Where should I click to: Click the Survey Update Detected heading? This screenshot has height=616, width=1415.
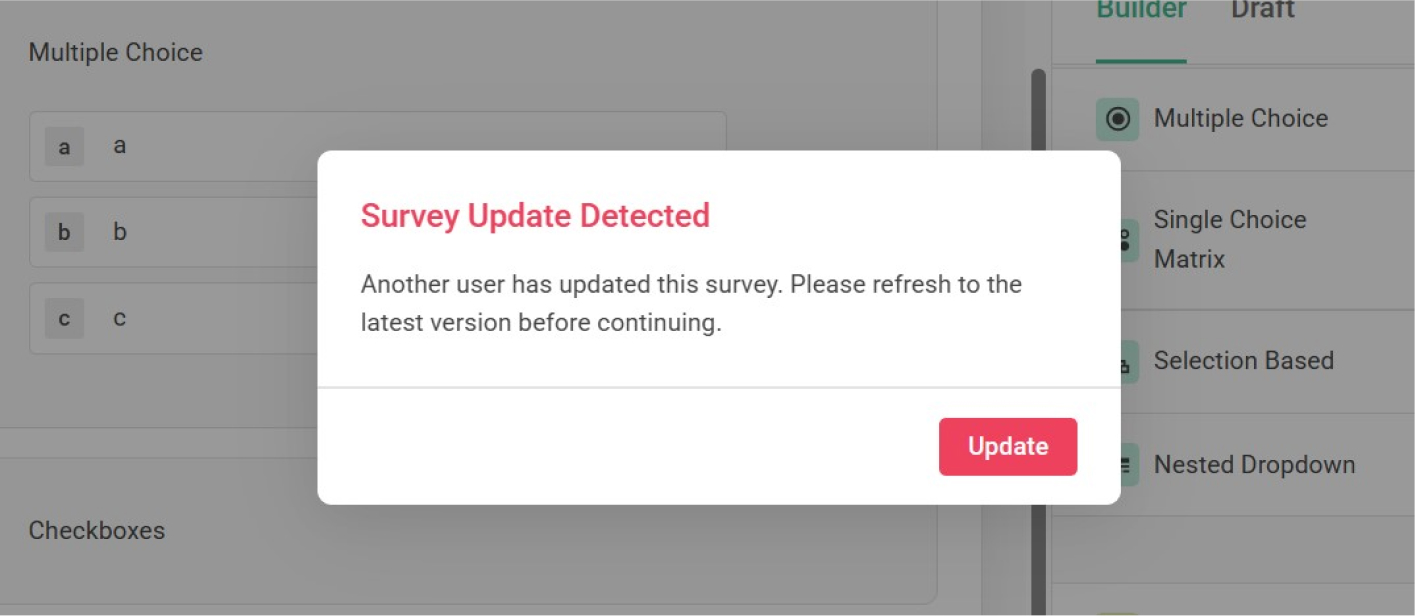536,215
